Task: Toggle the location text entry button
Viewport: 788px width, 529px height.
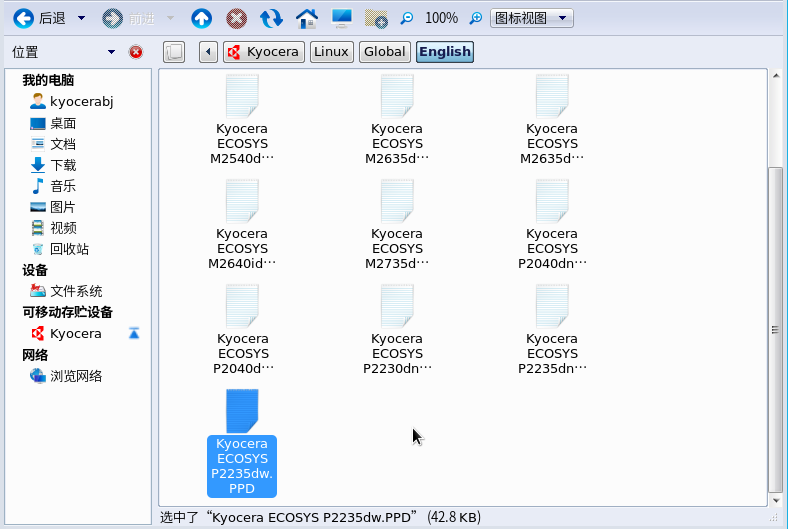Action: pyautogui.click(x=174, y=52)
